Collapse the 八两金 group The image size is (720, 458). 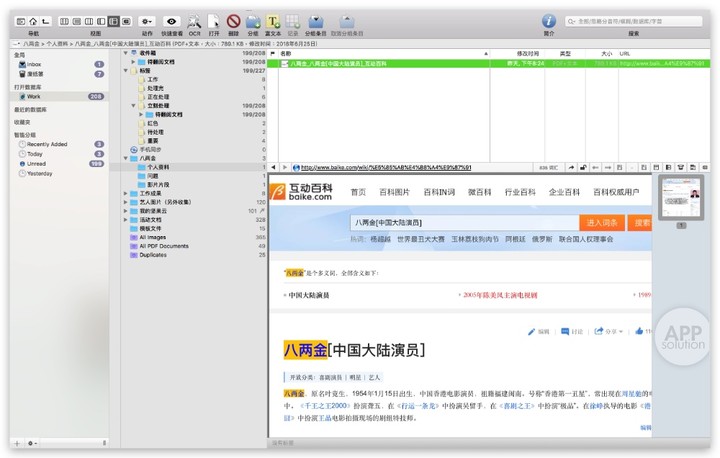[x=125, y=158]
